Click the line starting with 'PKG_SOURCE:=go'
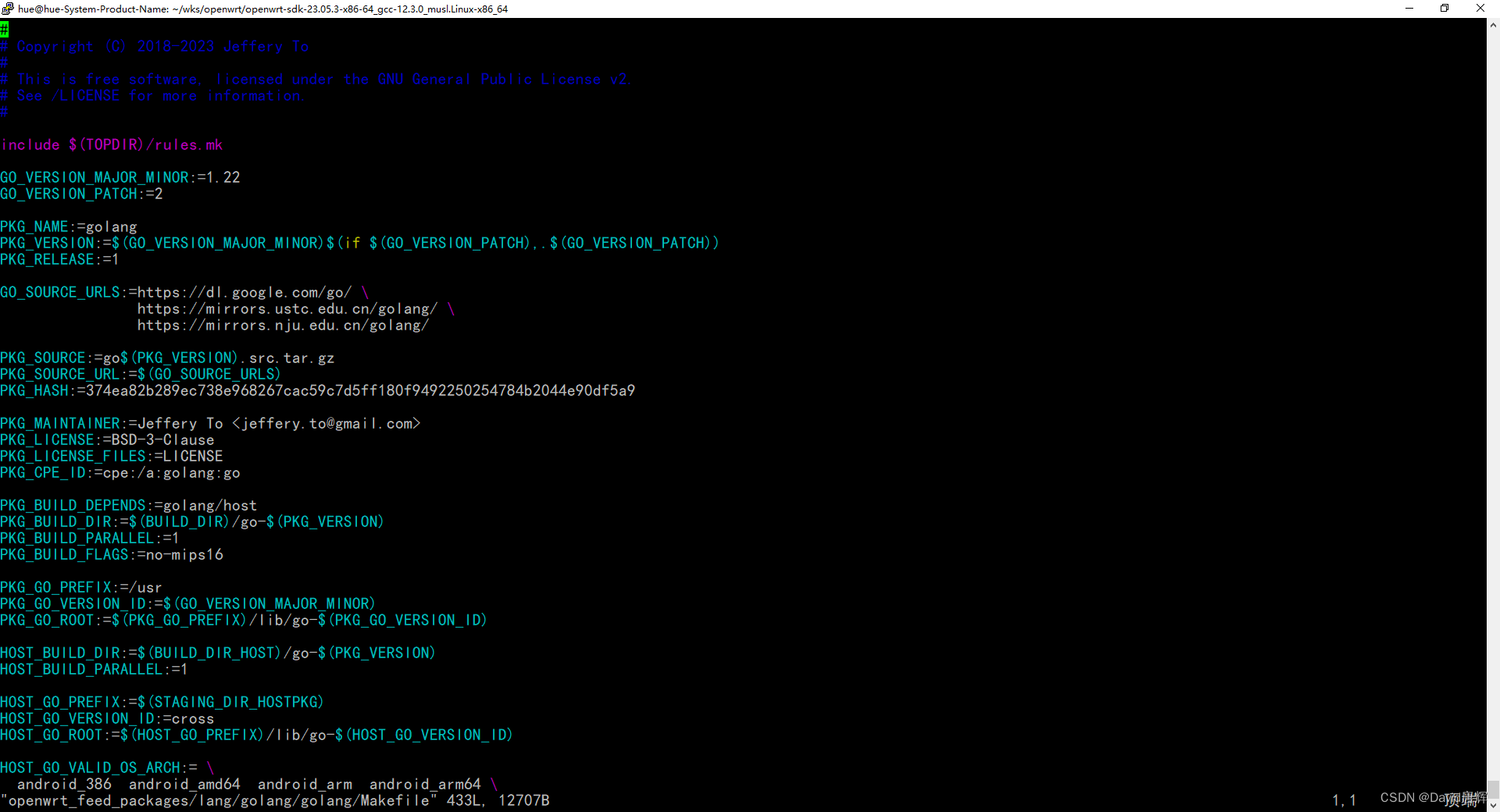The image size is (1500, 812). (167, 358)
